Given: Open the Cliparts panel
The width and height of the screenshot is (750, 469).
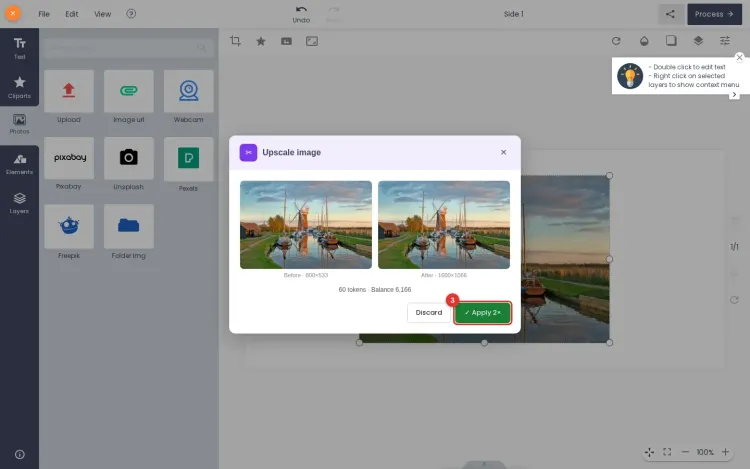Looking at the screenshot, I should (19, 87).
